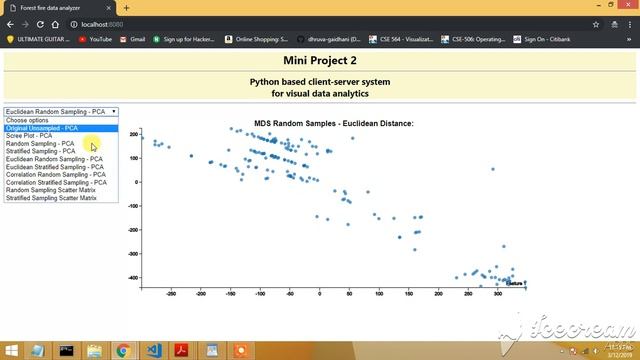Screen dimensions: 640x360
Task: Click the Mini Project 2 heading
Action: (320, 60)
